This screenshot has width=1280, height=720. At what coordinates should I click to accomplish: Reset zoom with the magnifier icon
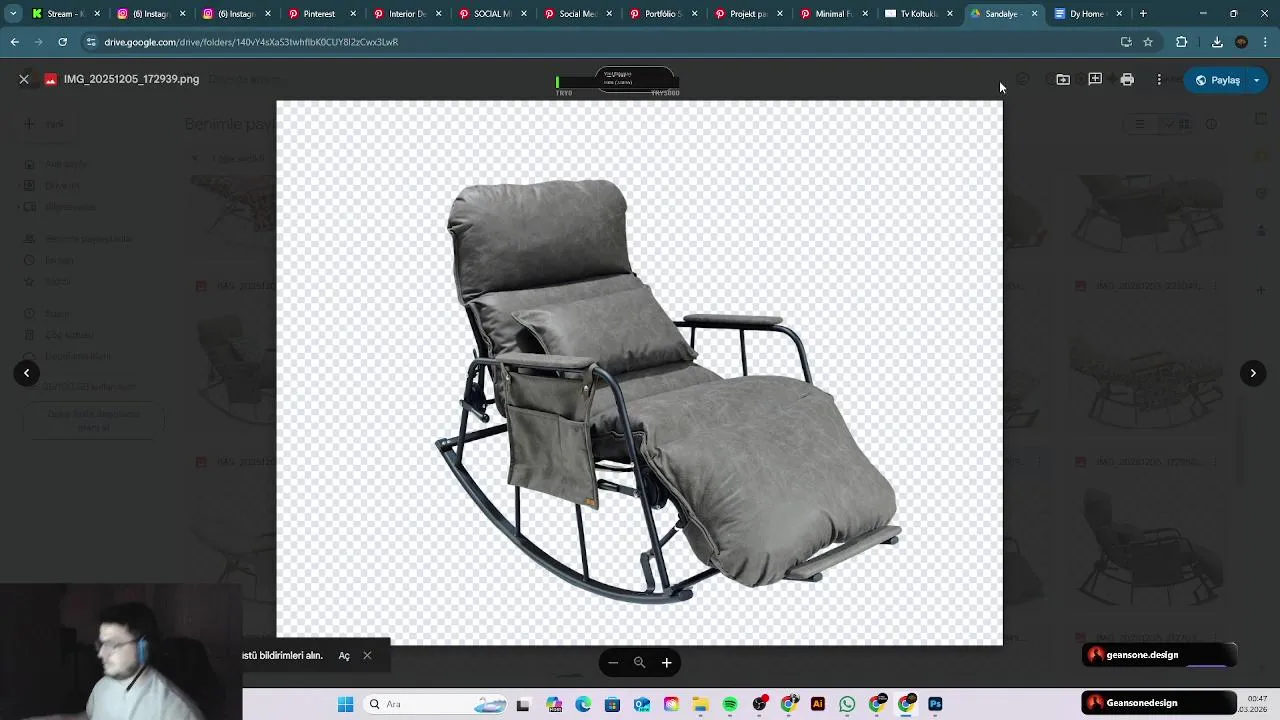640,662
